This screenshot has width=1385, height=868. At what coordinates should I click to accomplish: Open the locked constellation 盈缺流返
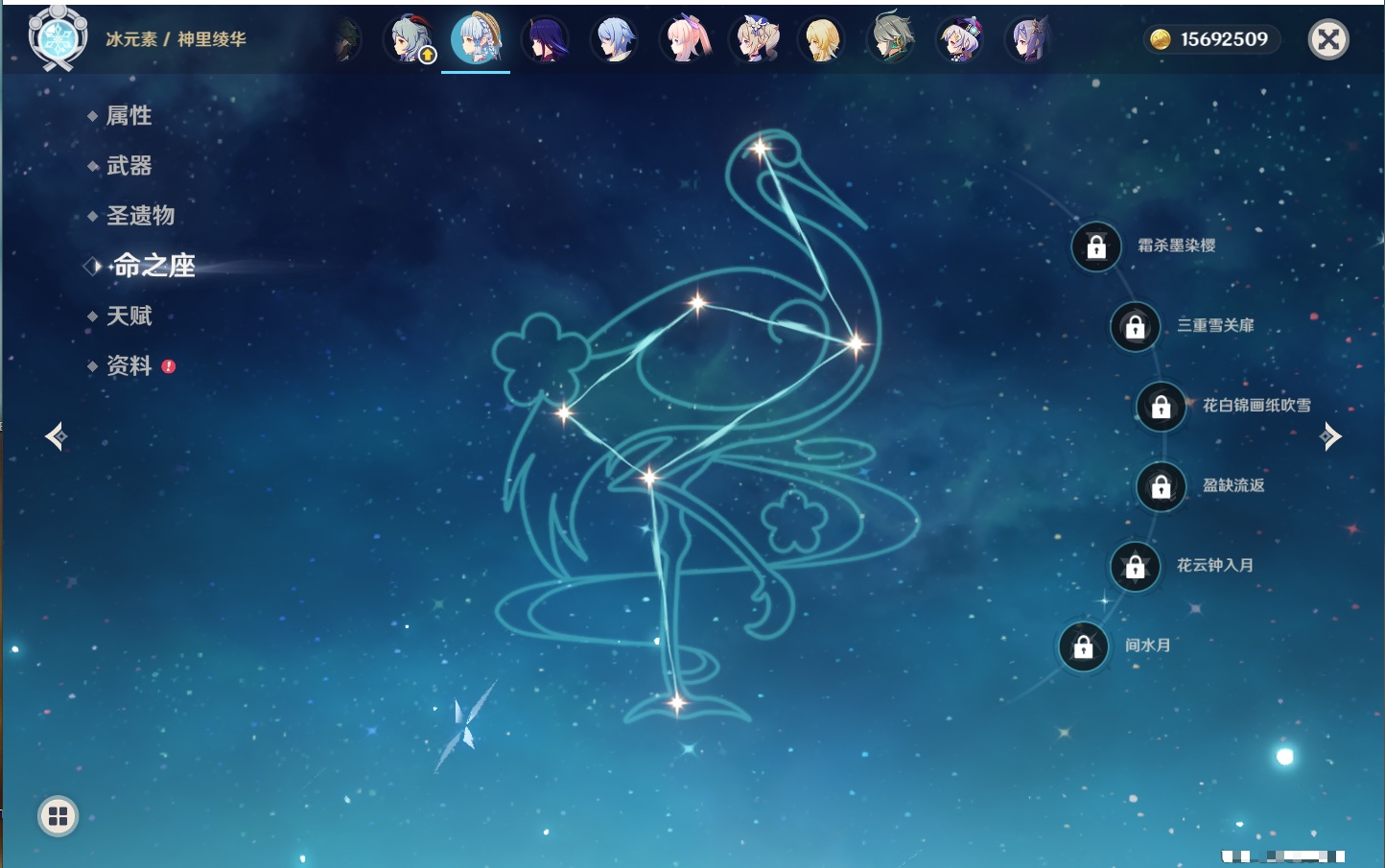point(1161,486)
